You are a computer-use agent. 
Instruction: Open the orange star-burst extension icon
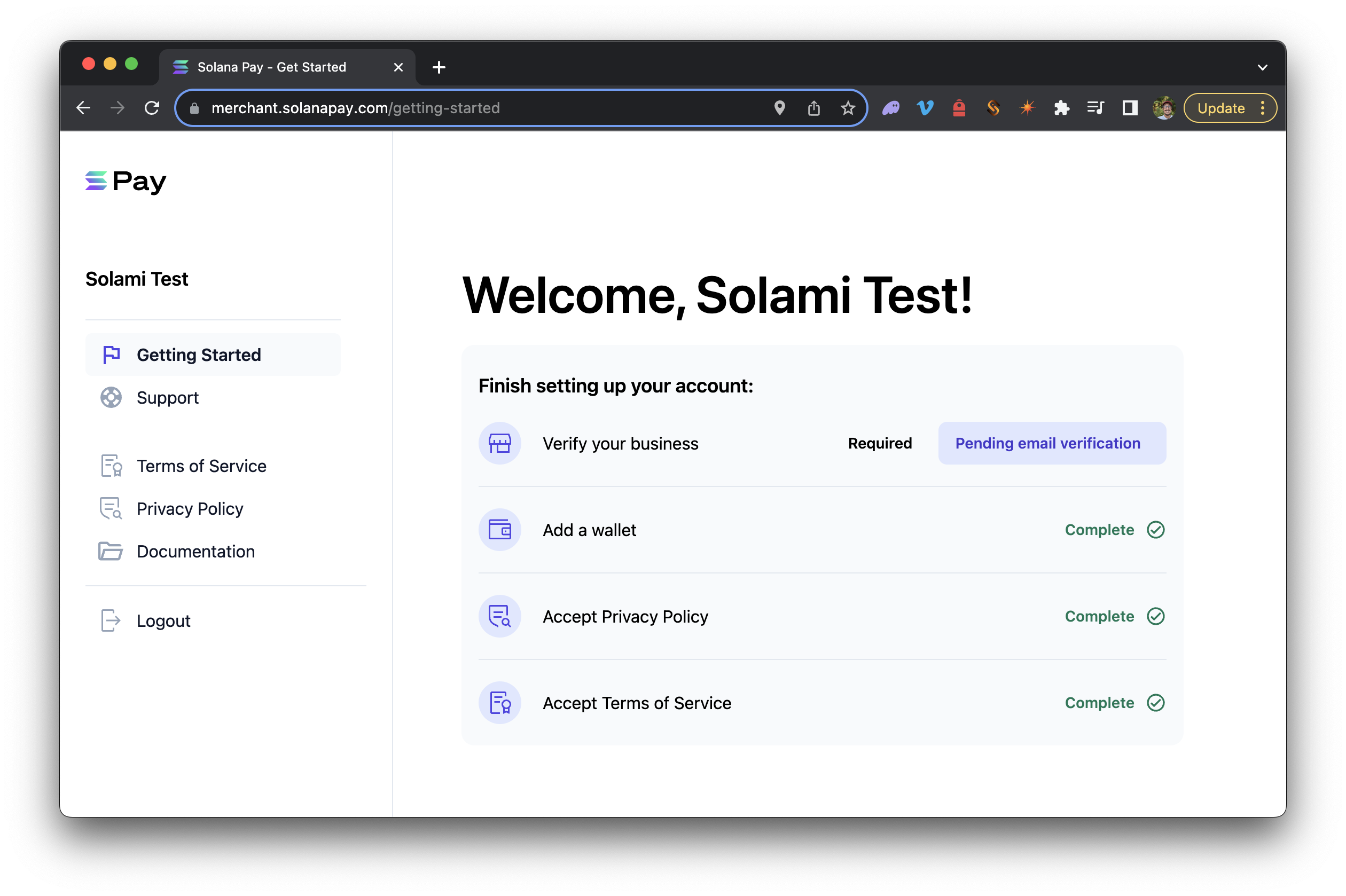tap(1027, 108)
